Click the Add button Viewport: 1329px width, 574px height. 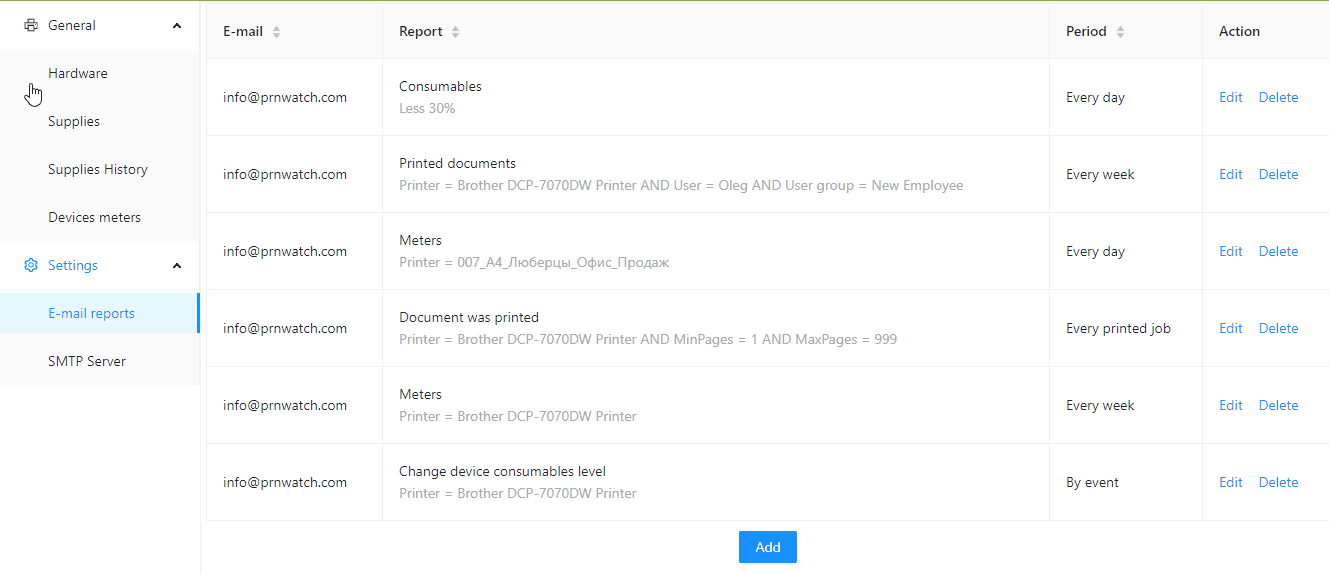click(x=768, y=547)
